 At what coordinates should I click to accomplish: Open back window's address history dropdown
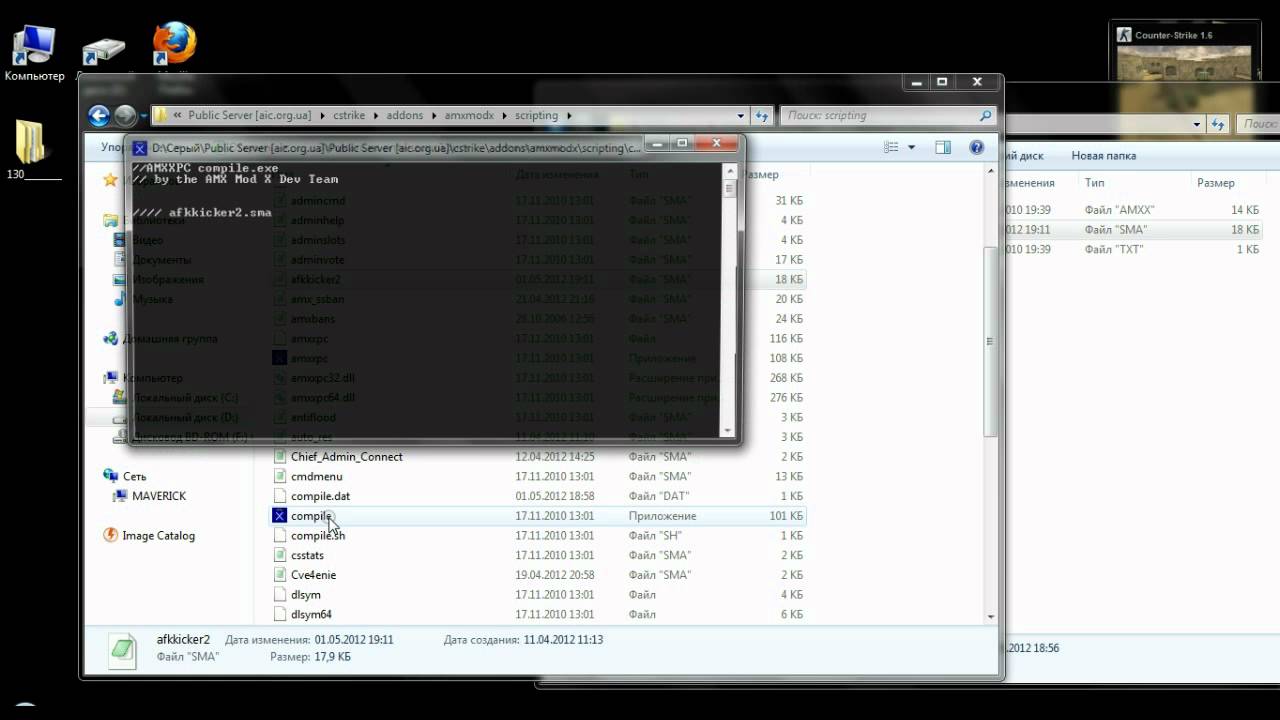1198,124
